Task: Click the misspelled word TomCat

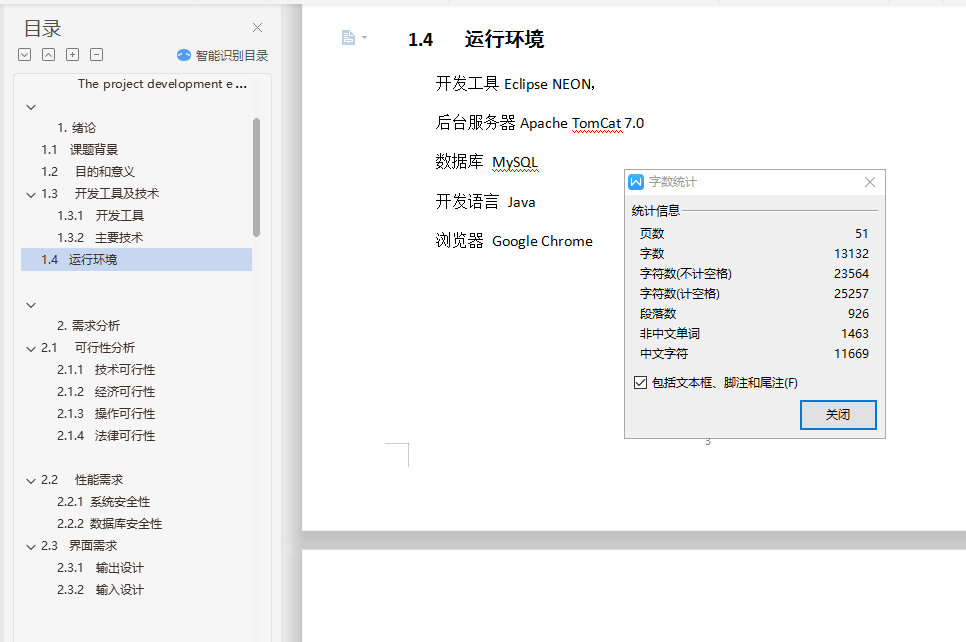Action: [596, 123]
